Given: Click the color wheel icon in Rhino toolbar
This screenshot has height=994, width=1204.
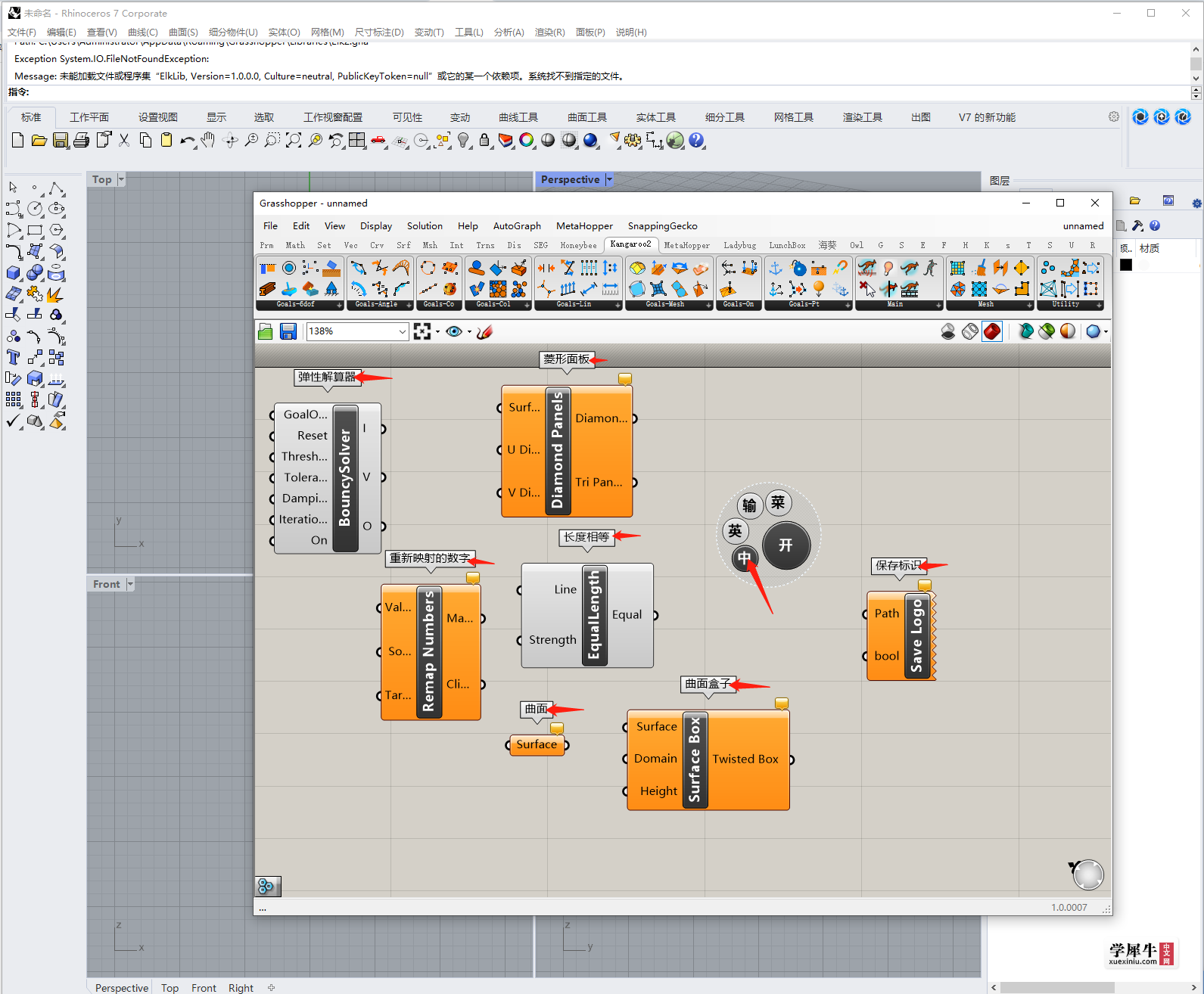Looking at the screenshot, I should pyautogui.click(x=527, y=140).
